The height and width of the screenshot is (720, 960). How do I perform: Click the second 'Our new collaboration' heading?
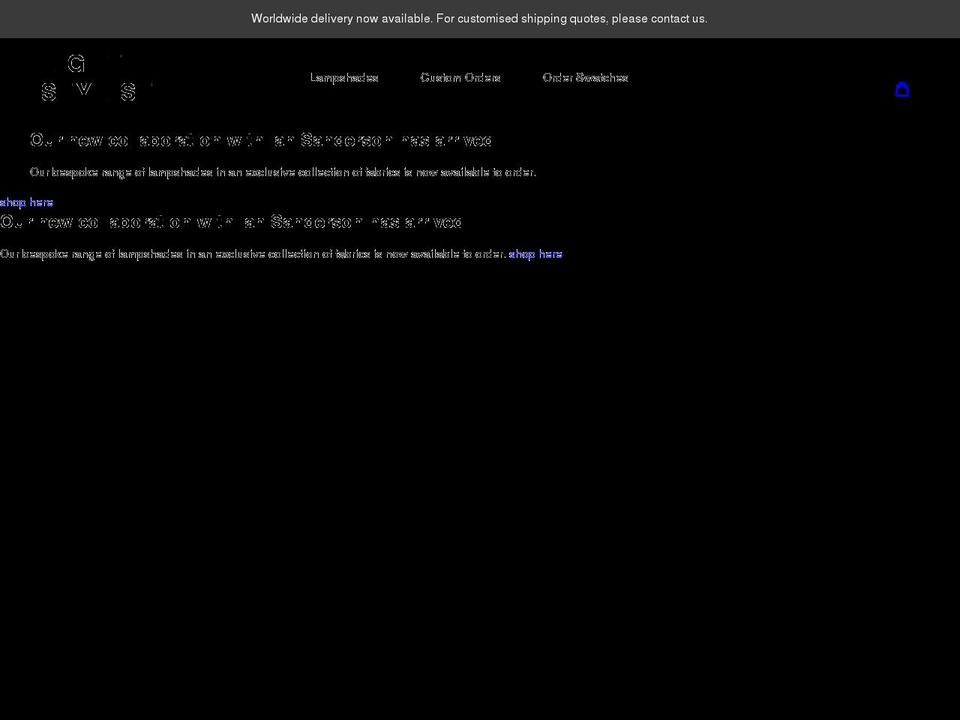pyautogui.click(x=231, y=222)
